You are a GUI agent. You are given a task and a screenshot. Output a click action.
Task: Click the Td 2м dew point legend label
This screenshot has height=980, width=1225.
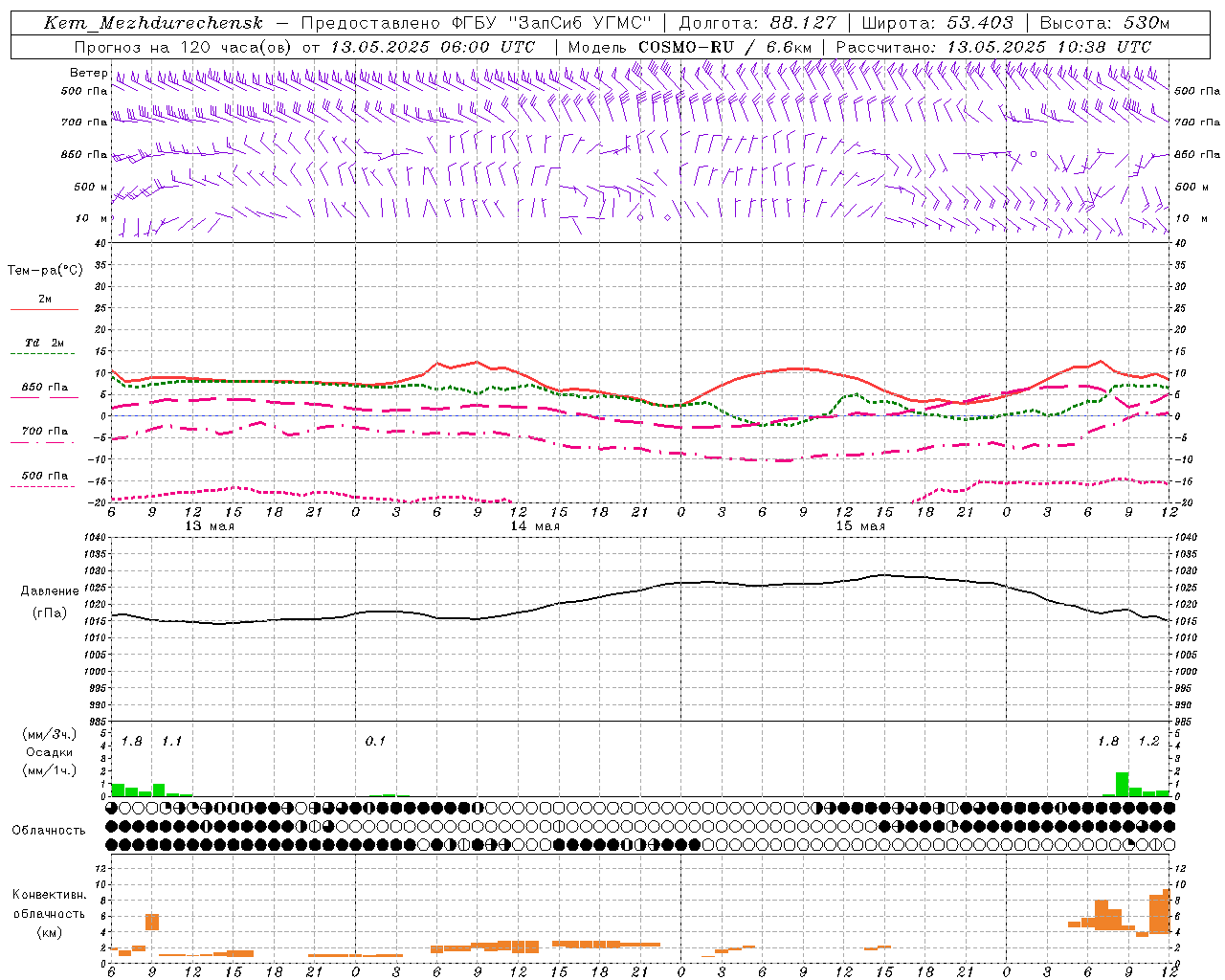44,343
